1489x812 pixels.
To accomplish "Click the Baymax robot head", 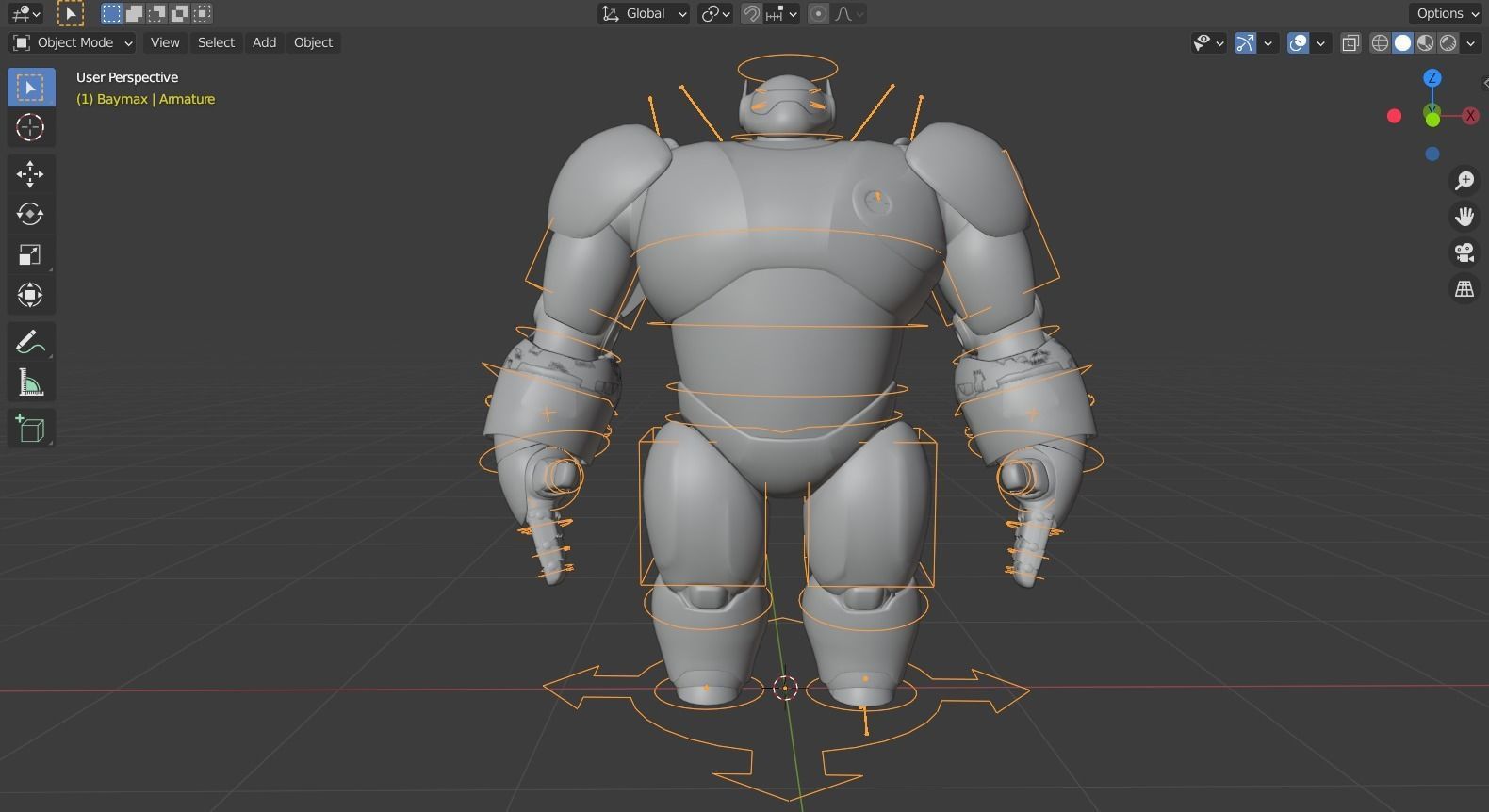I will coord(788,106).
